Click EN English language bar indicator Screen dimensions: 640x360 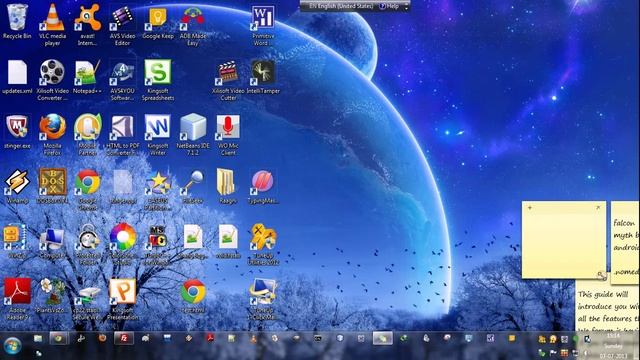[x=341, y=6]
